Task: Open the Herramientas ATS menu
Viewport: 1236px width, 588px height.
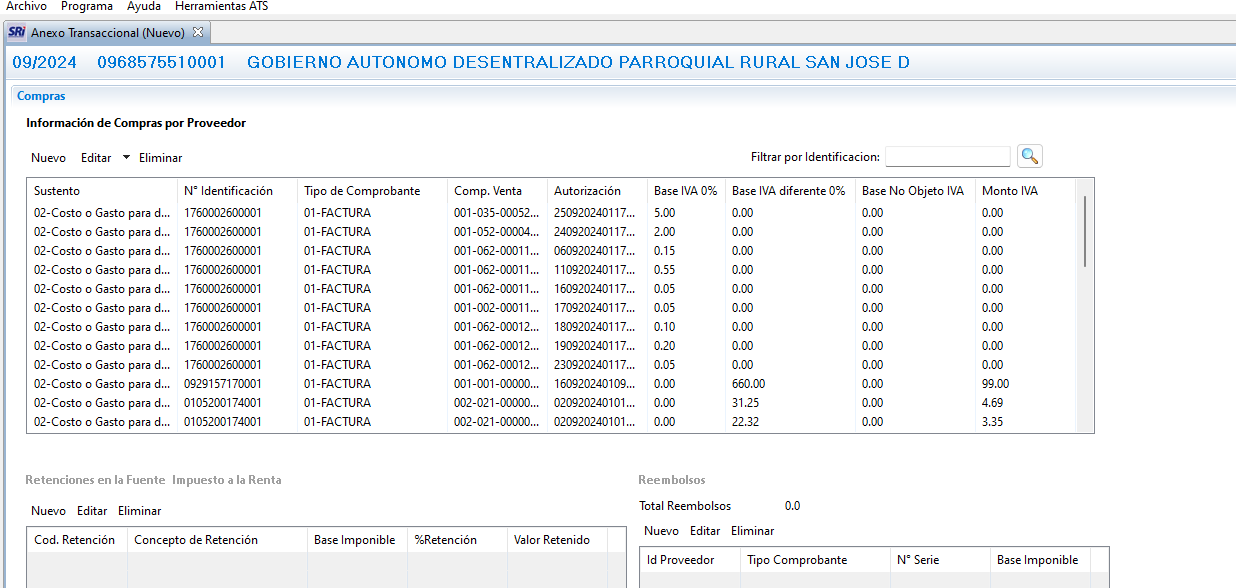Action: click(x=221, y=6)
